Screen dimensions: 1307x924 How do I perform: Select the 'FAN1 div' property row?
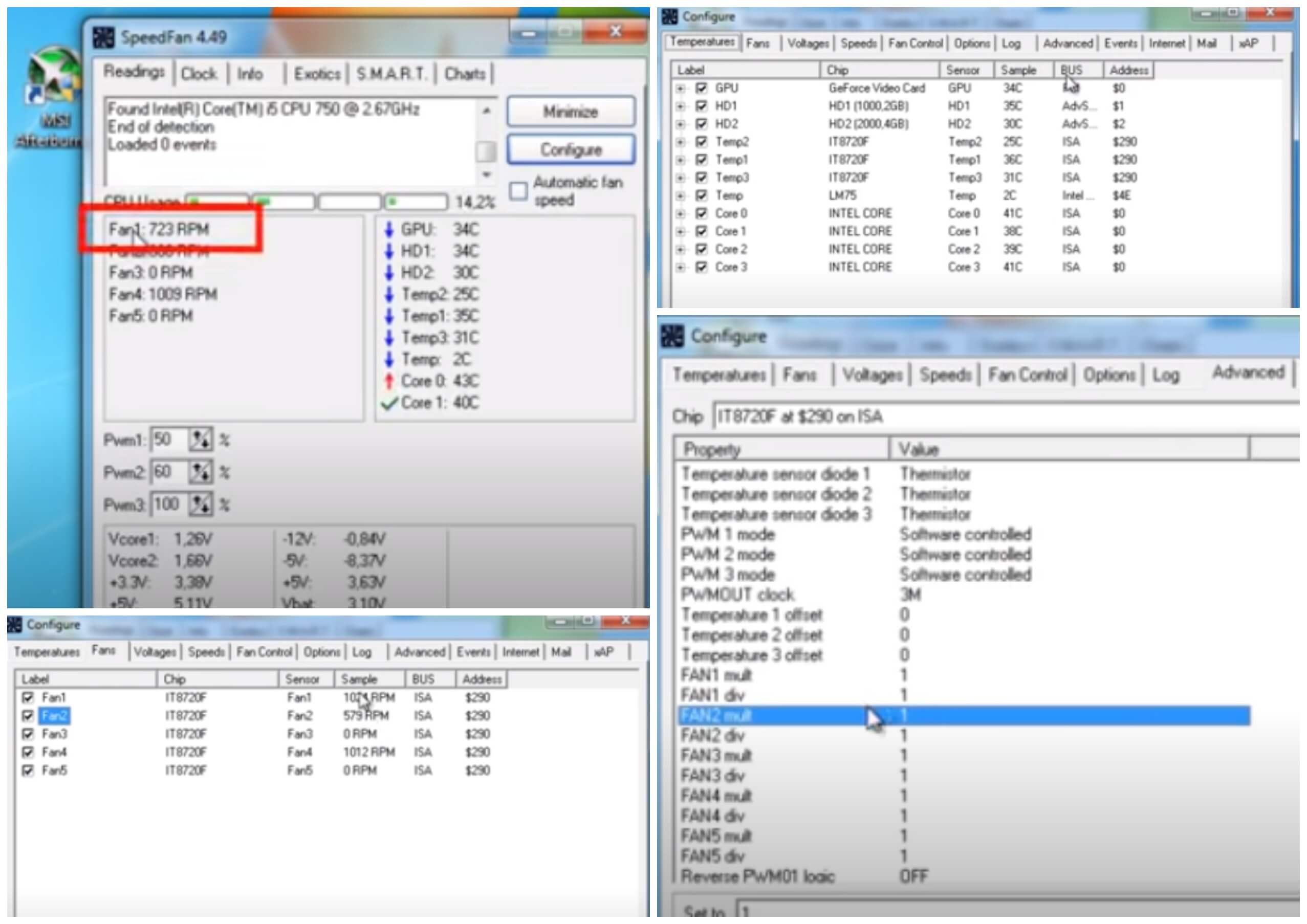point(964,695)
